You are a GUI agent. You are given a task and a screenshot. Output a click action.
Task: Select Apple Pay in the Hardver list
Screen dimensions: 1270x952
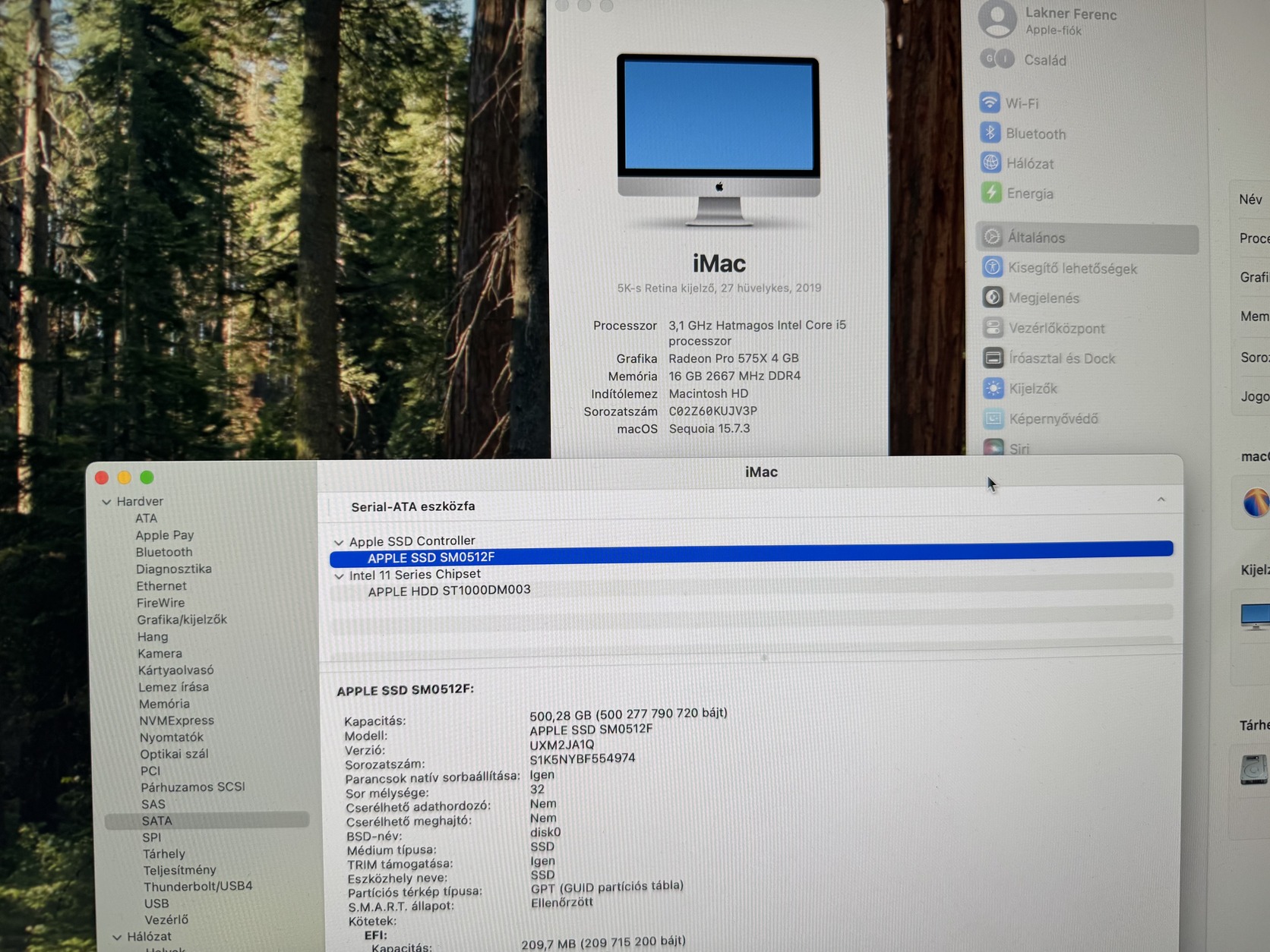point(165,535)
